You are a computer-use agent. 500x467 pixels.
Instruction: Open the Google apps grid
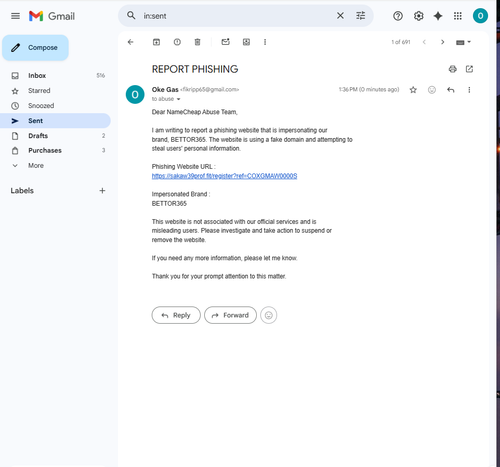(458, 16)
